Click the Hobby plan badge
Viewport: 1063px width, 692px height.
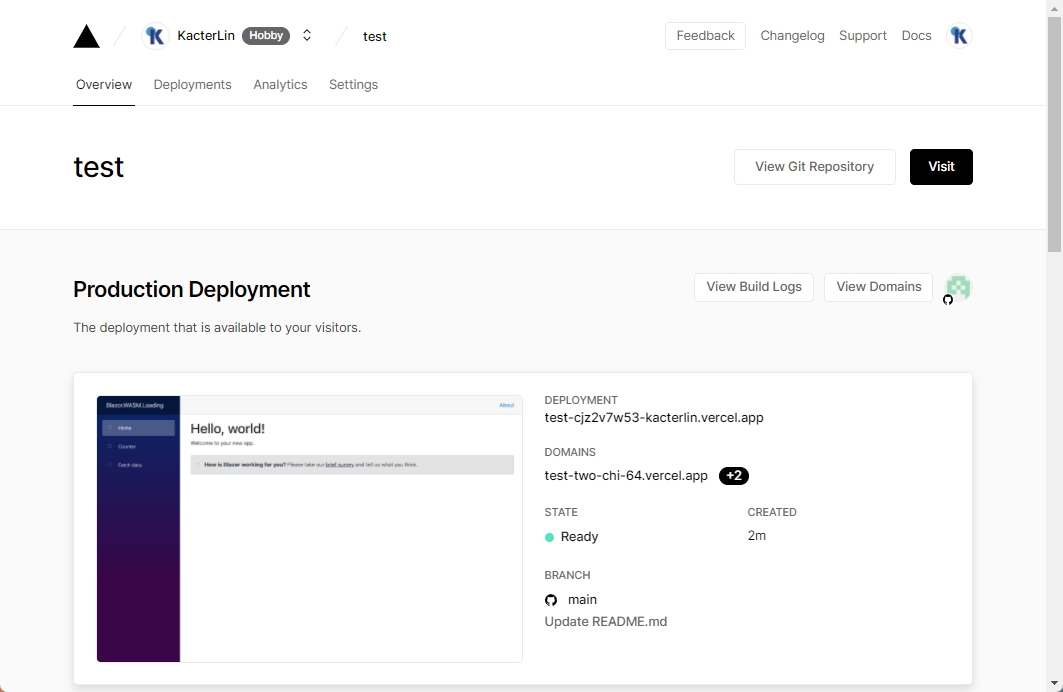266,36
